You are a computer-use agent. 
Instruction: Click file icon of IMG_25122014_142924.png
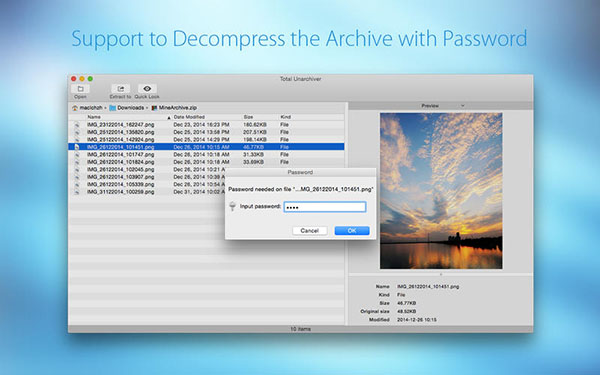coord(77,140)
